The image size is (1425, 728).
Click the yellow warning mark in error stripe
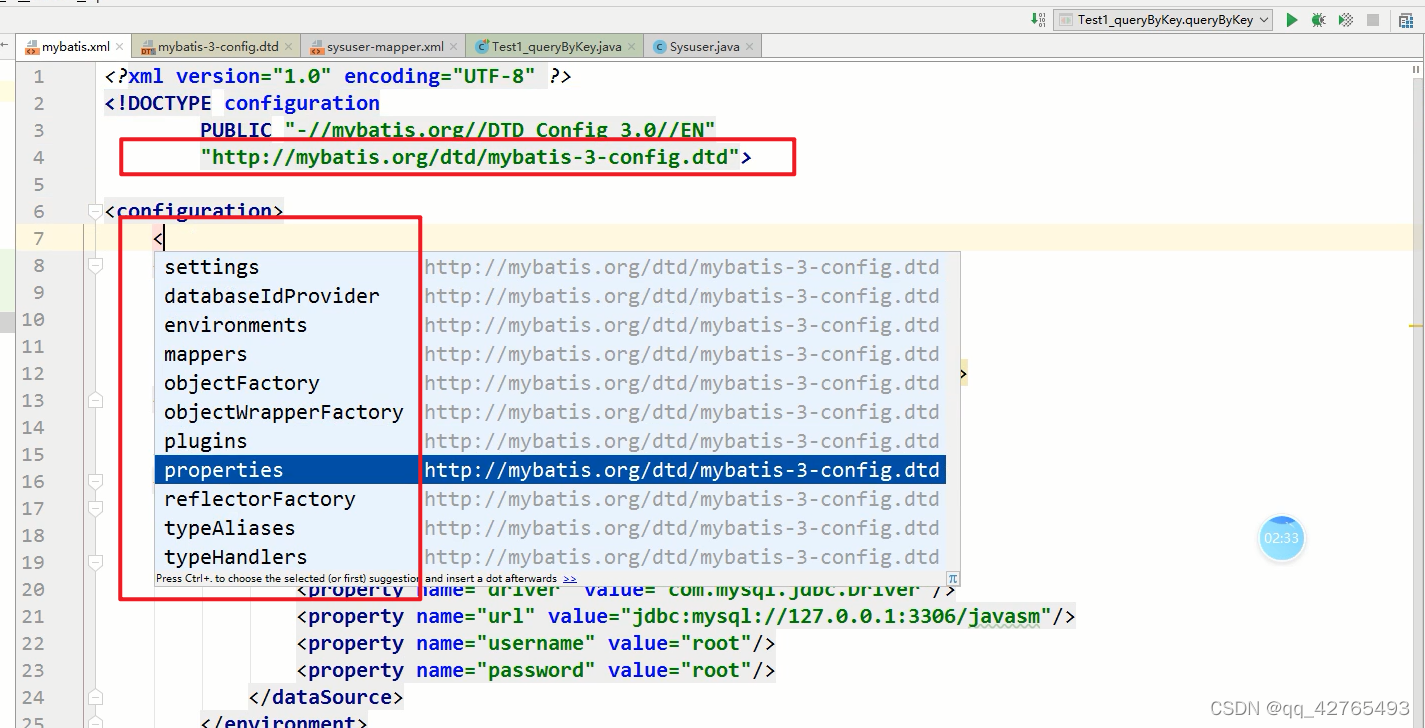tap(1416, 326)
